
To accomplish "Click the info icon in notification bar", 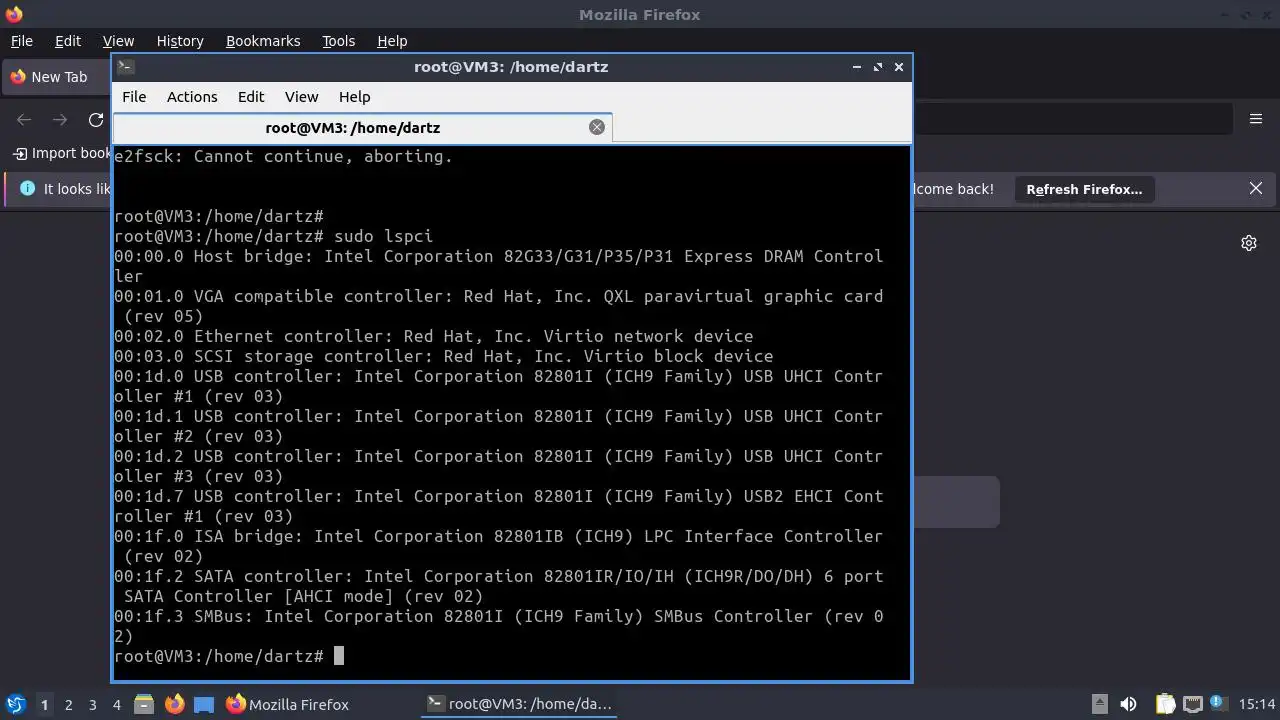I will [27, 188].
